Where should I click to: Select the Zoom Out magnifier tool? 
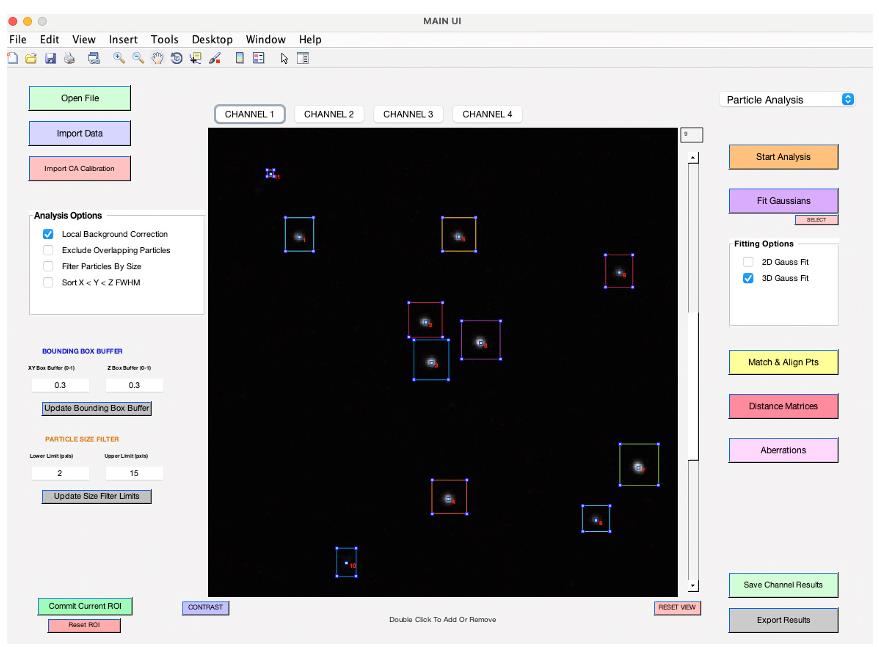(138, 58)
